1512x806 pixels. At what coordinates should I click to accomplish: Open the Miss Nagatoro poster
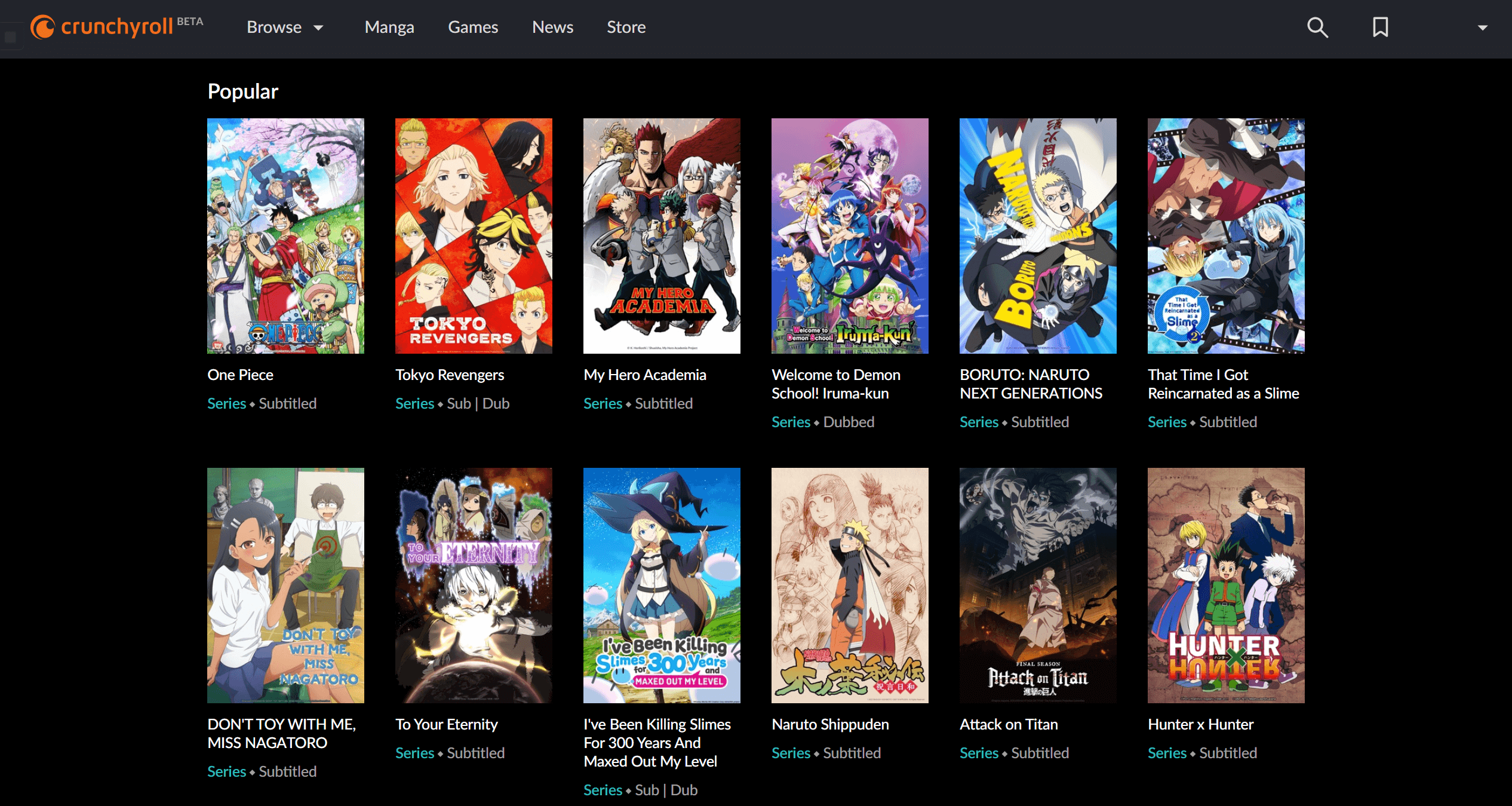[285, 586]
